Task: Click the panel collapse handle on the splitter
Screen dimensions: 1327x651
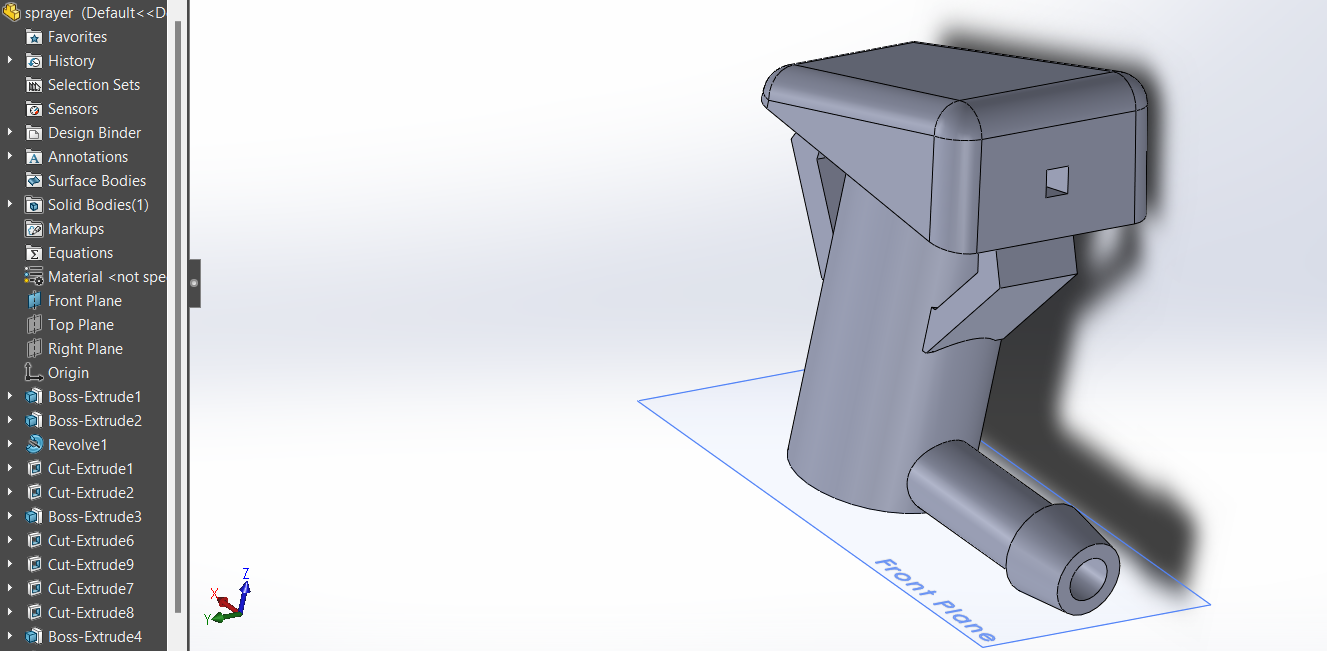Action: 194,283
